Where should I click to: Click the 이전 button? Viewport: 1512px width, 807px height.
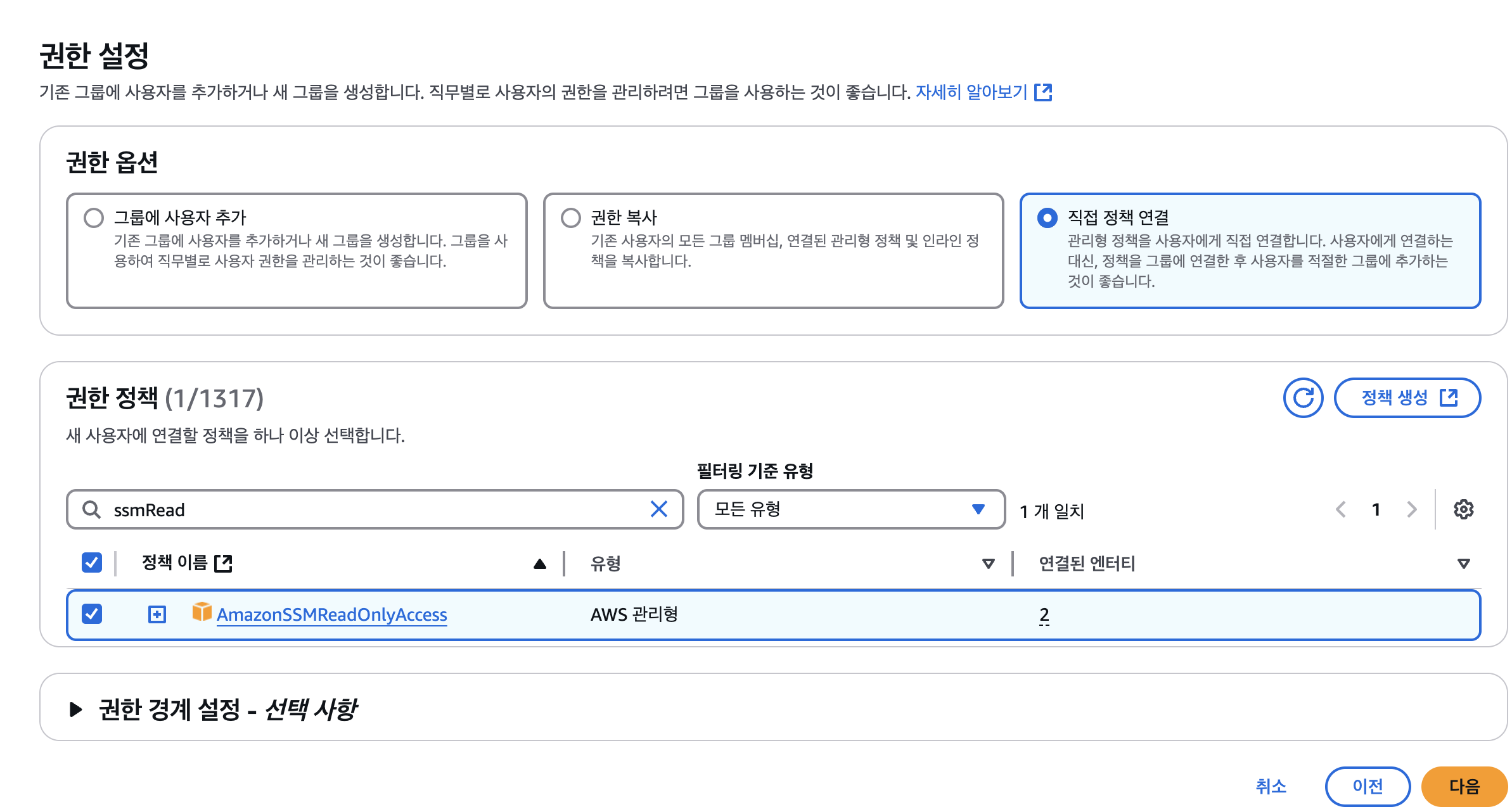tap(1367, 786)
